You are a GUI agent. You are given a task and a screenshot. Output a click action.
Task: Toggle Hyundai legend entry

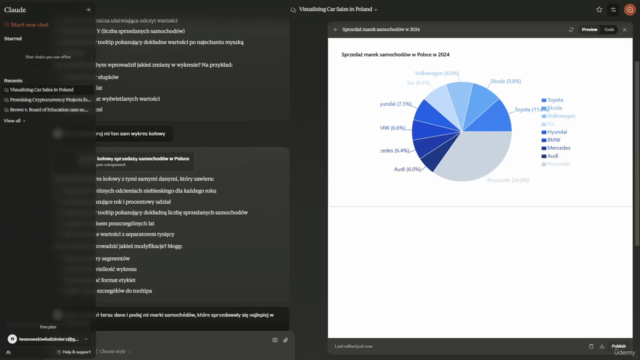tap(554, 132)
